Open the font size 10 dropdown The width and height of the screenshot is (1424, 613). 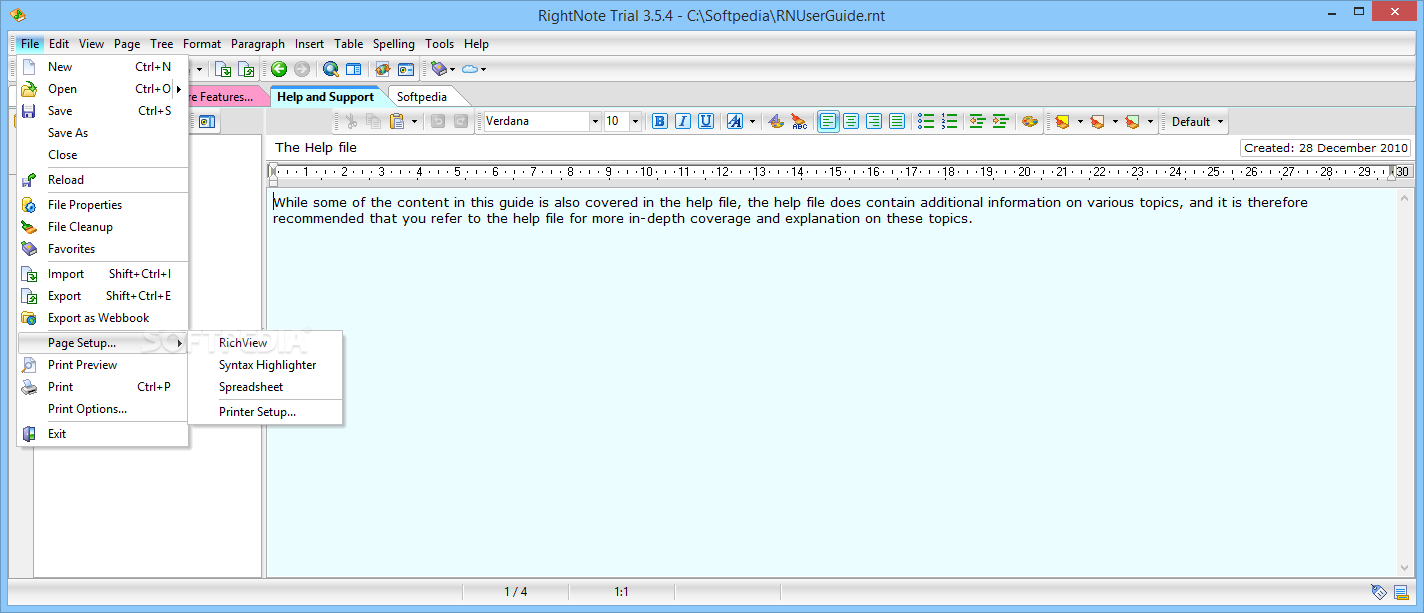click(x=635, y=121)
